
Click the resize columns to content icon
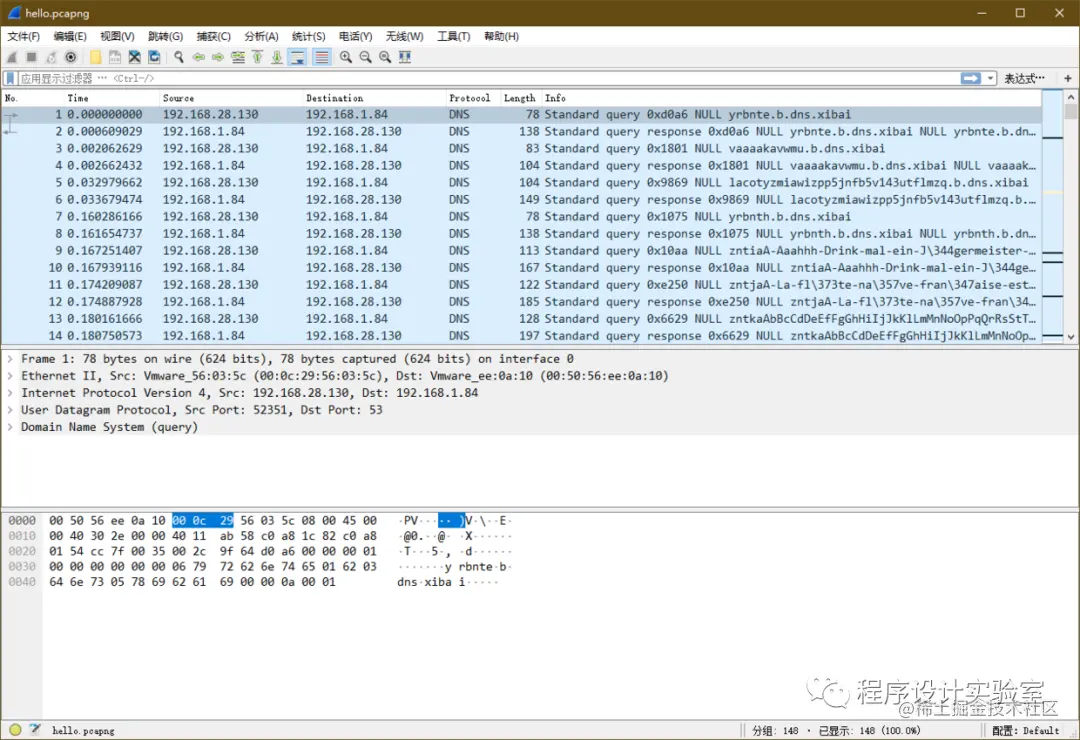tap(405, 57)
